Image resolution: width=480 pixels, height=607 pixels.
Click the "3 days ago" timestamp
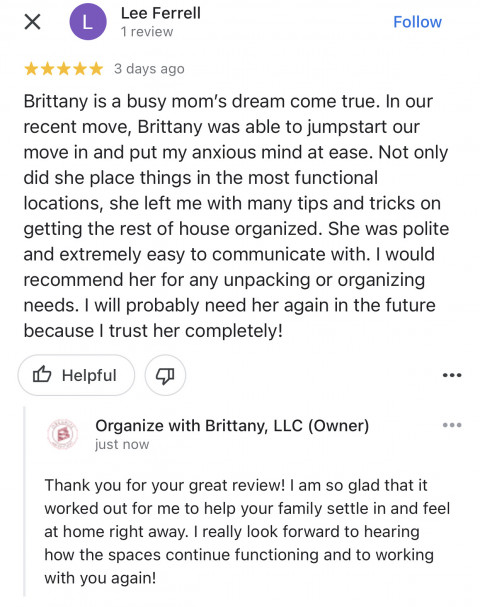[149, 69]
